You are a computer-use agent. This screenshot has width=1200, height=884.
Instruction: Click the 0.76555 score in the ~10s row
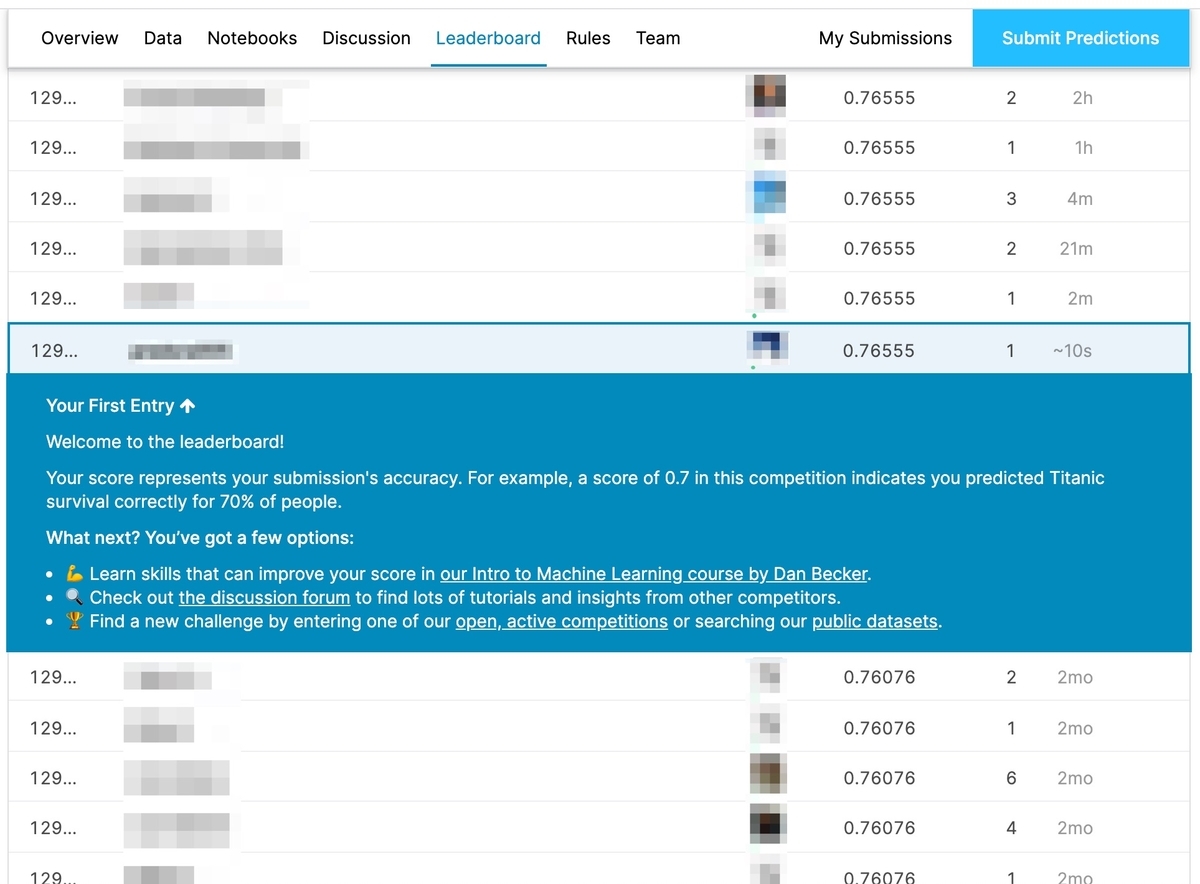coord(879,351)
